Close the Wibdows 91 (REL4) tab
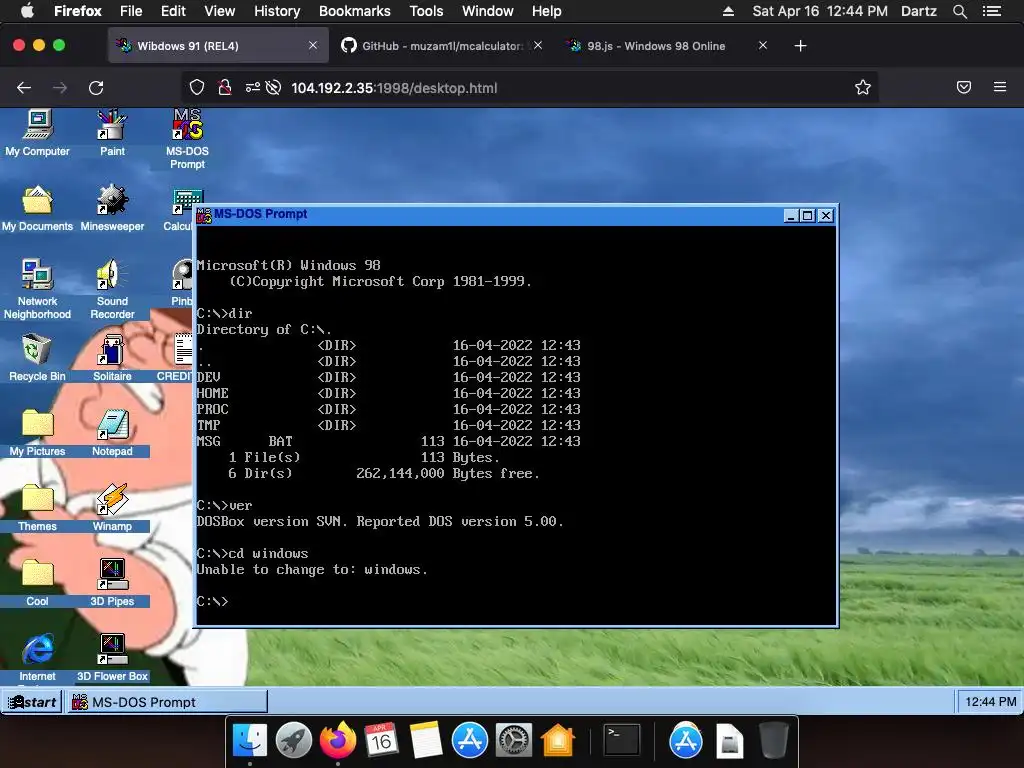This screenshot has width=1024, height=768. point(313,45)
